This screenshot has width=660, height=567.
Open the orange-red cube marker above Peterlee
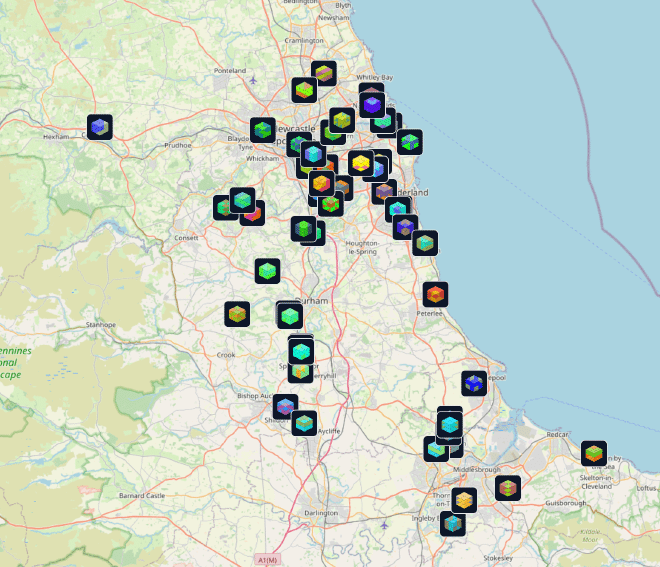click(x=435, y=294)
